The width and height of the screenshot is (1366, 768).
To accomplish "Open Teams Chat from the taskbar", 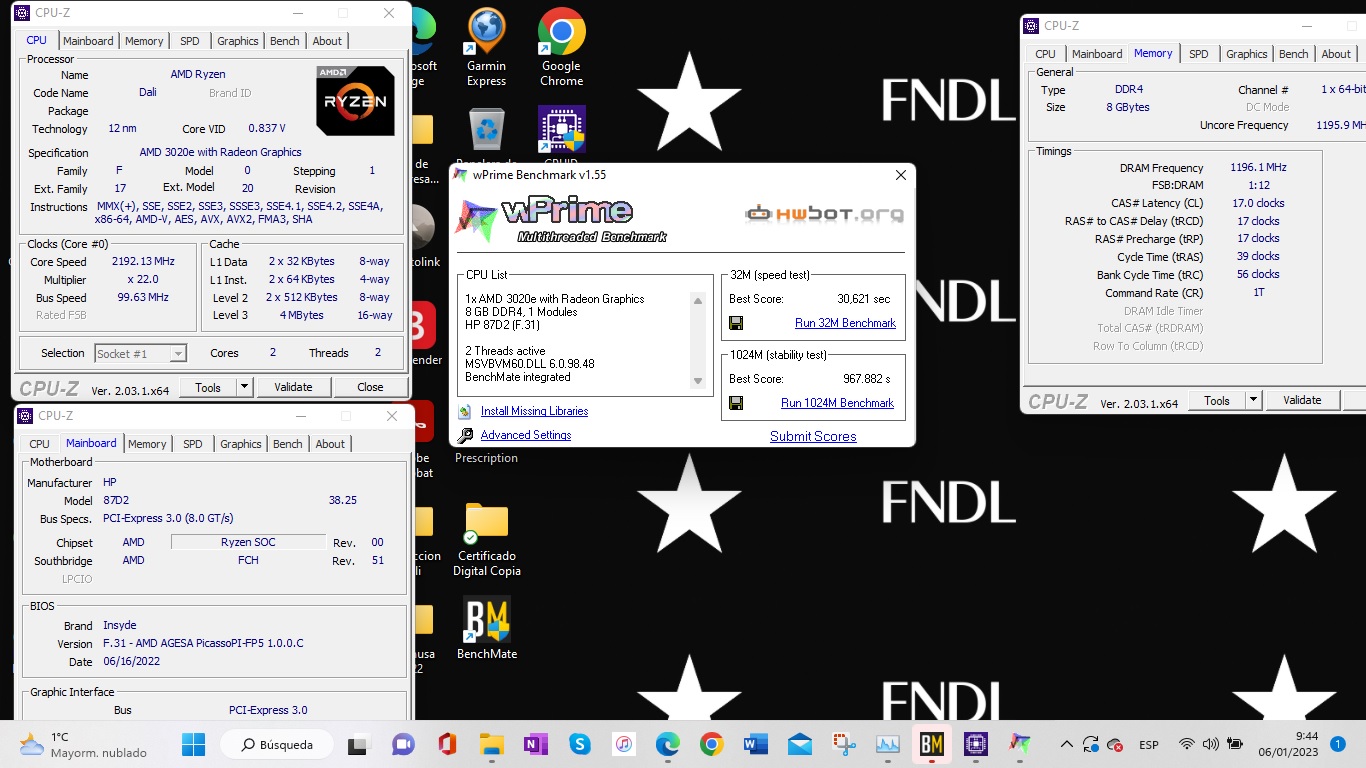I will 403,744.
